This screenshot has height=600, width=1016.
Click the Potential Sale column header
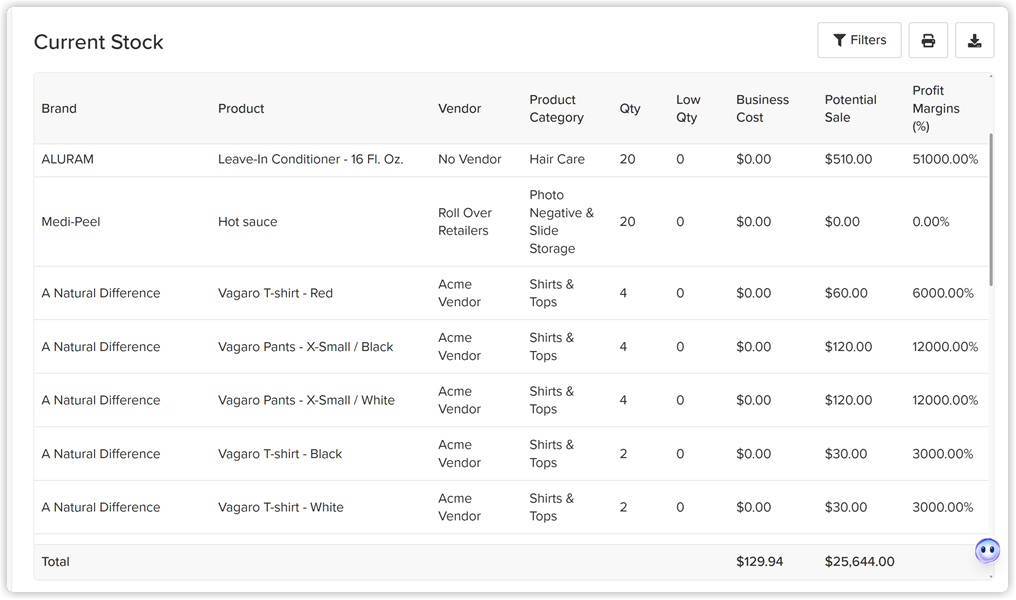click(x=850, y=108)
